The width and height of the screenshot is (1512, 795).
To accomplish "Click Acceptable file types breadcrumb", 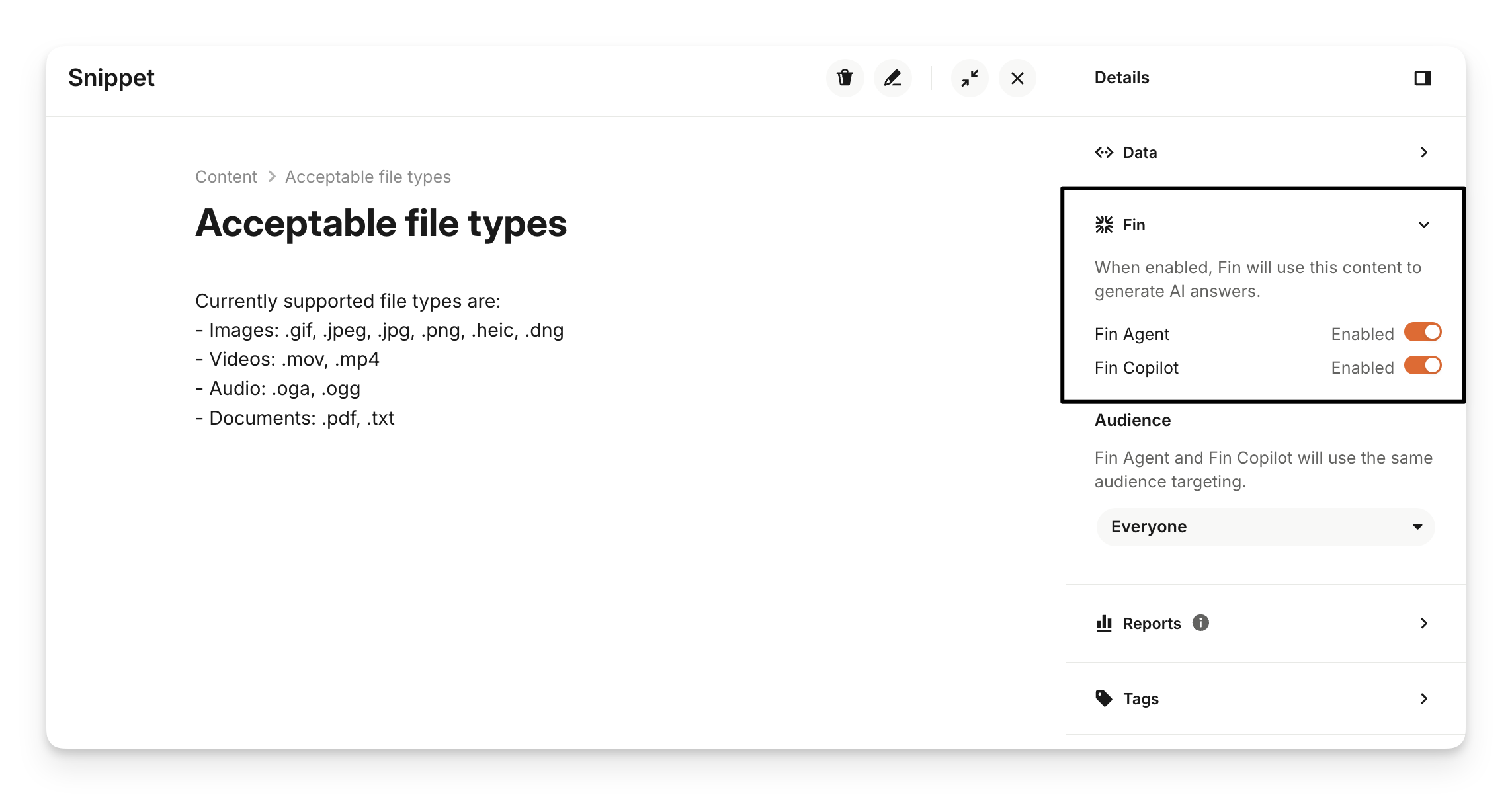I will click(368, 177).
